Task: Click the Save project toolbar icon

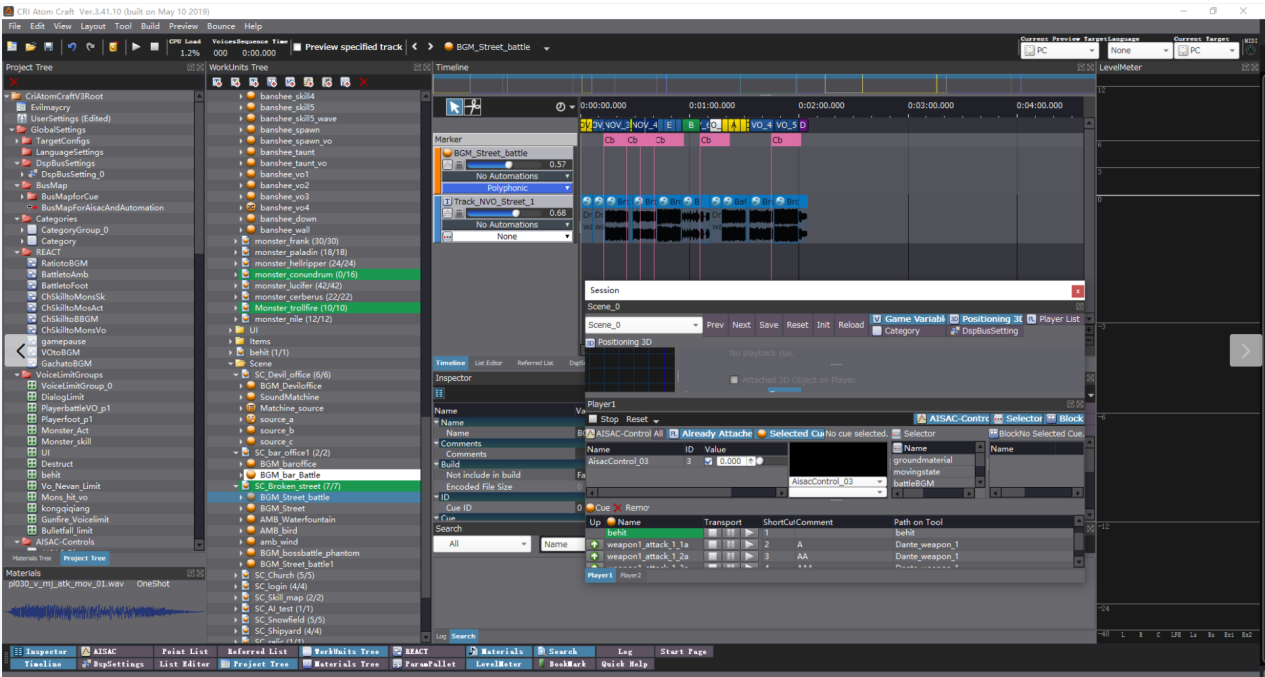Action: [49, 47]
